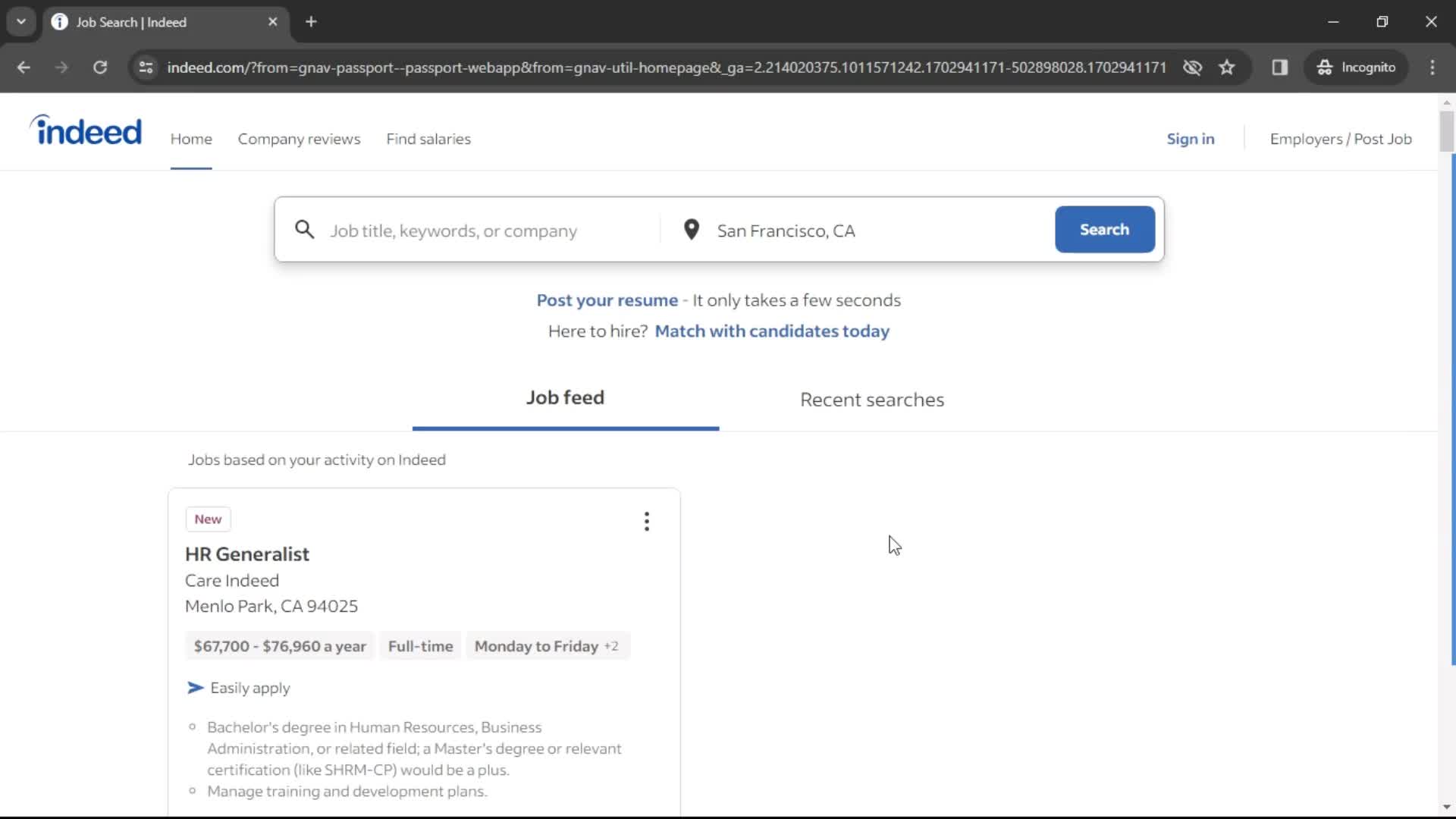This screenshot has width=1456, height=819.
Task: Click the Home navigation menu item
Action: tap(191, 138)
